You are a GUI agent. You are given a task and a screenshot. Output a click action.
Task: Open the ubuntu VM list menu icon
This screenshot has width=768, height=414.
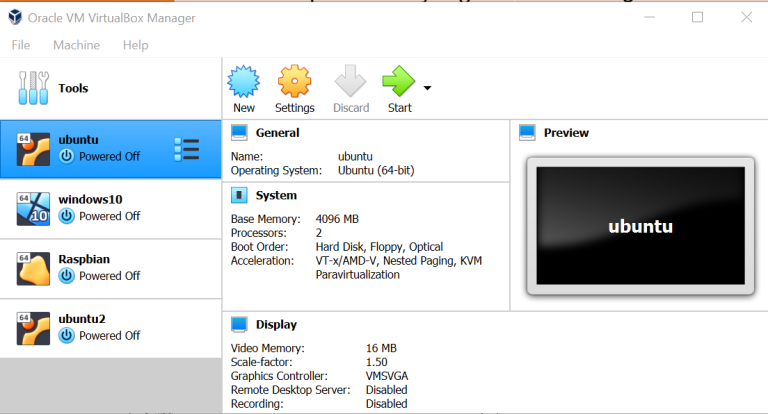pos(186,149)
